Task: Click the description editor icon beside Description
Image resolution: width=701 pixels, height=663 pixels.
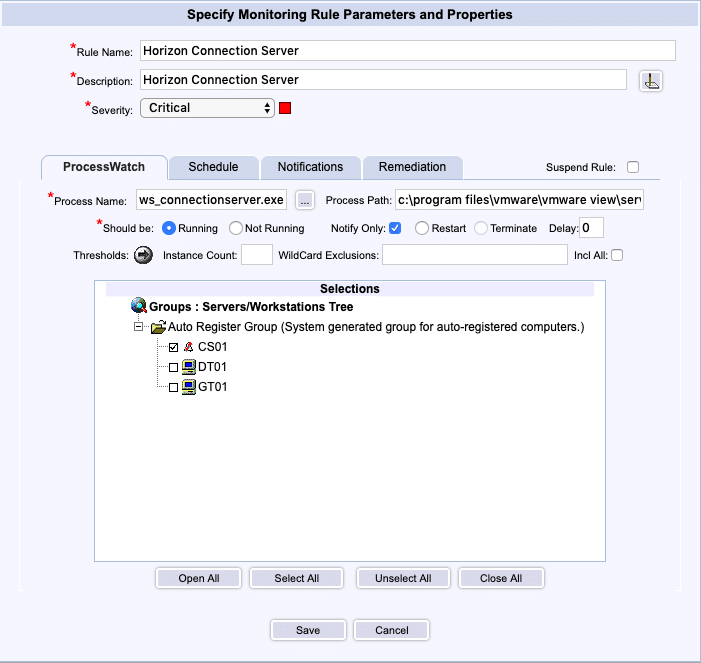Action: pyautogui.click(x=651, y=81)
